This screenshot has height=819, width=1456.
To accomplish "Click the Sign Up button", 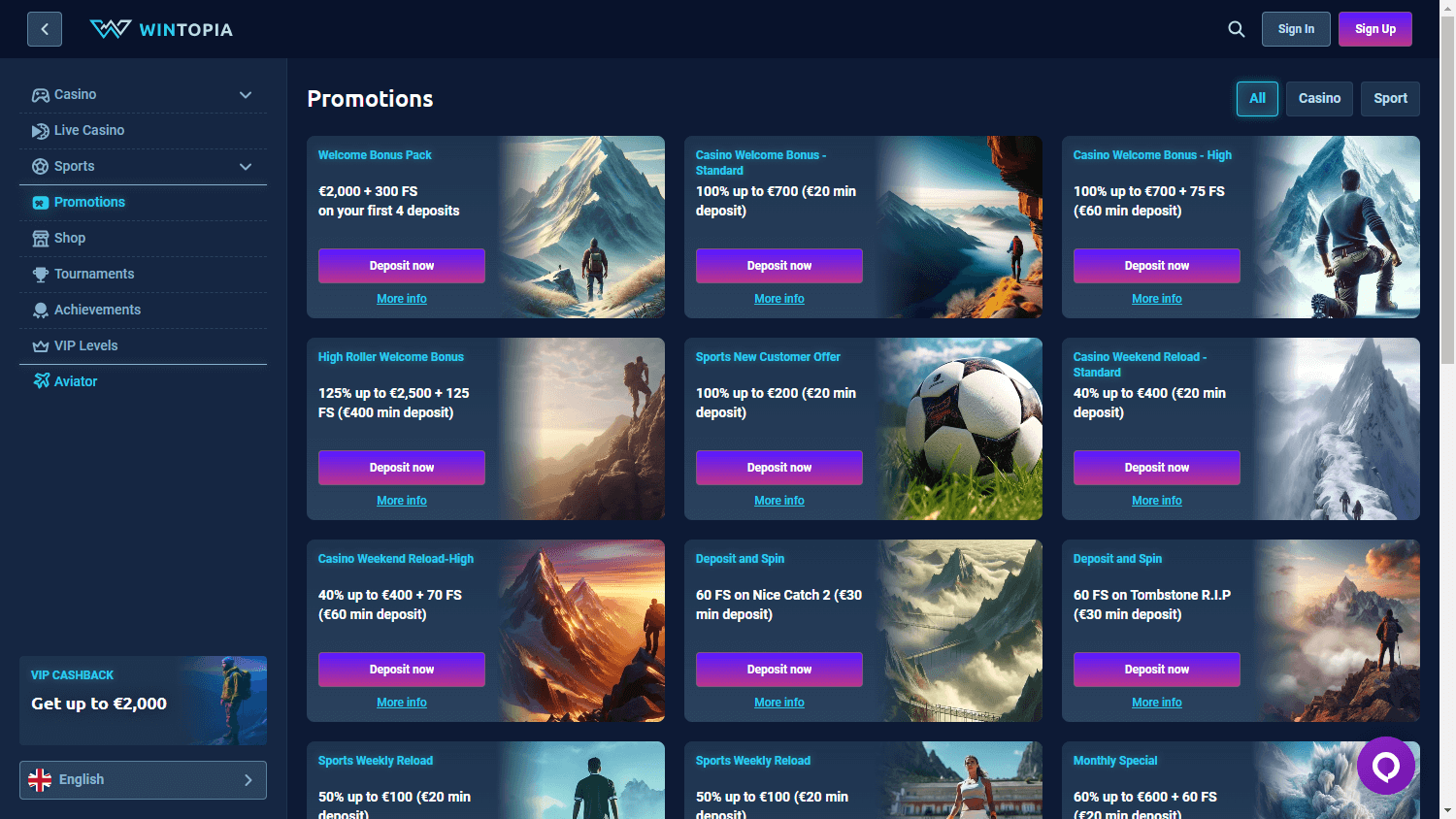I will (x=1375, y=29).
